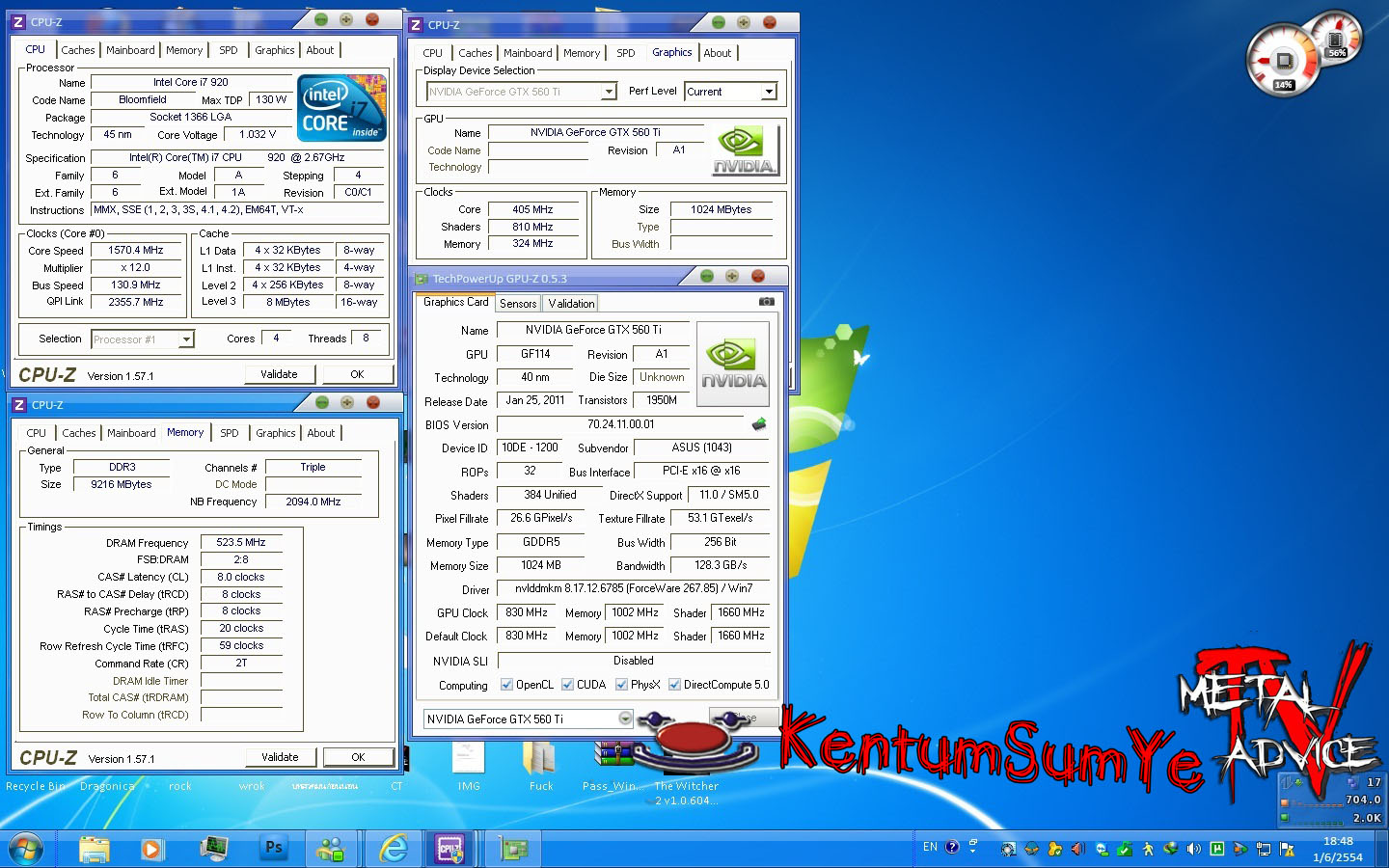The image size is (1389, 868).
Task: Select the Recycle Bin desktop label
Action: click(36, 786)
